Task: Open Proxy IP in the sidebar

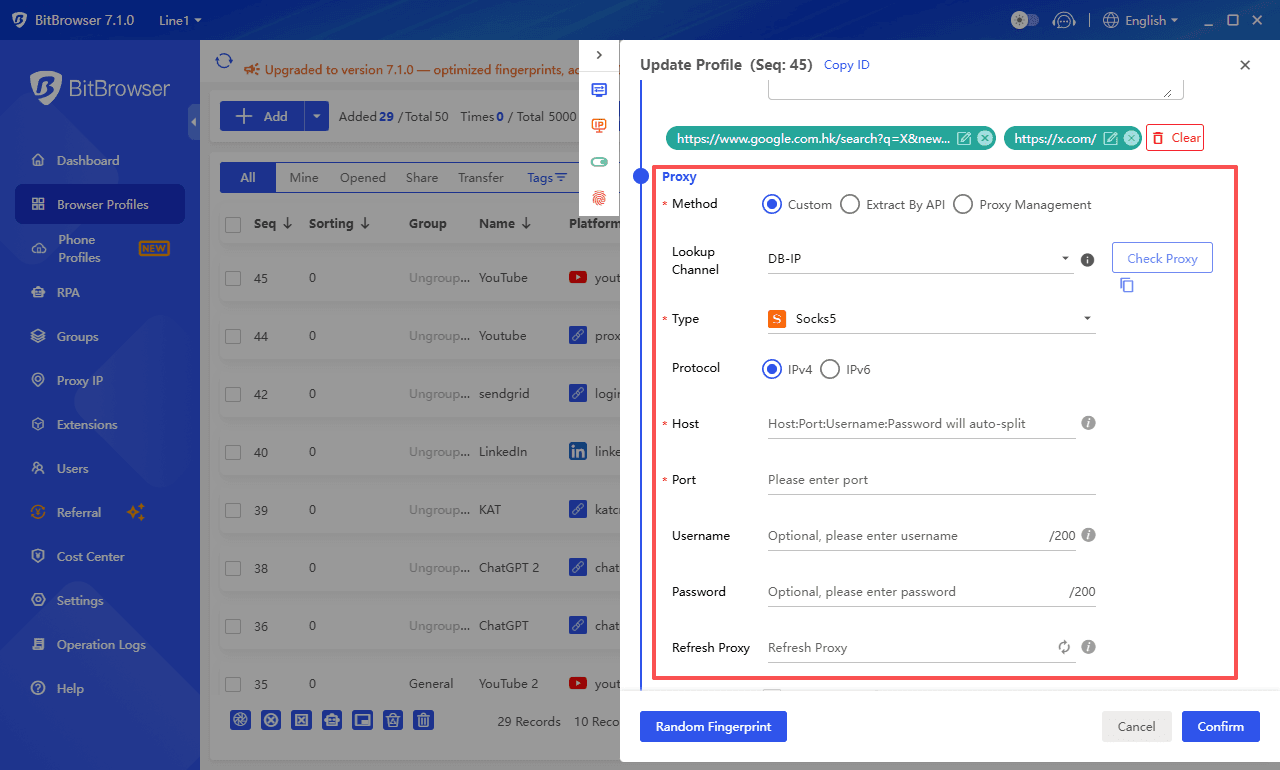Action: click(x=79, y=380)
